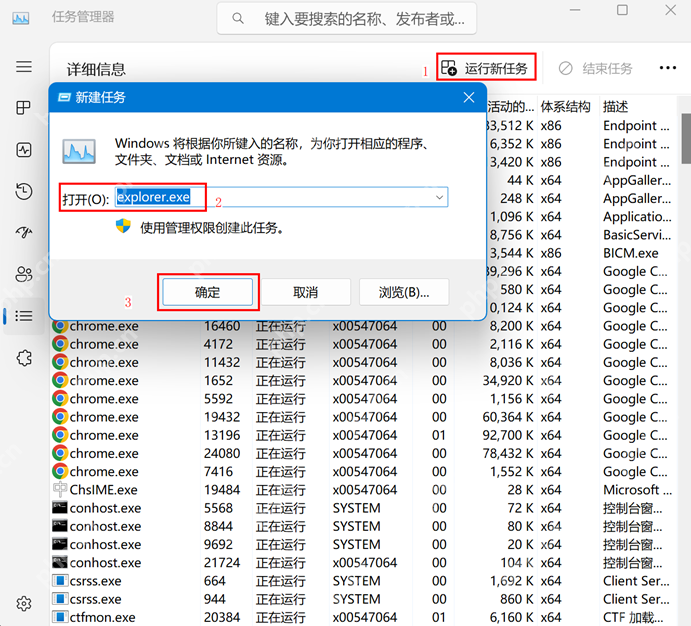Image resolution: width=691 pixels, height=626 pixels.
Task: Click the BICM.exe description cell
Action: click(x=631, y=253)
